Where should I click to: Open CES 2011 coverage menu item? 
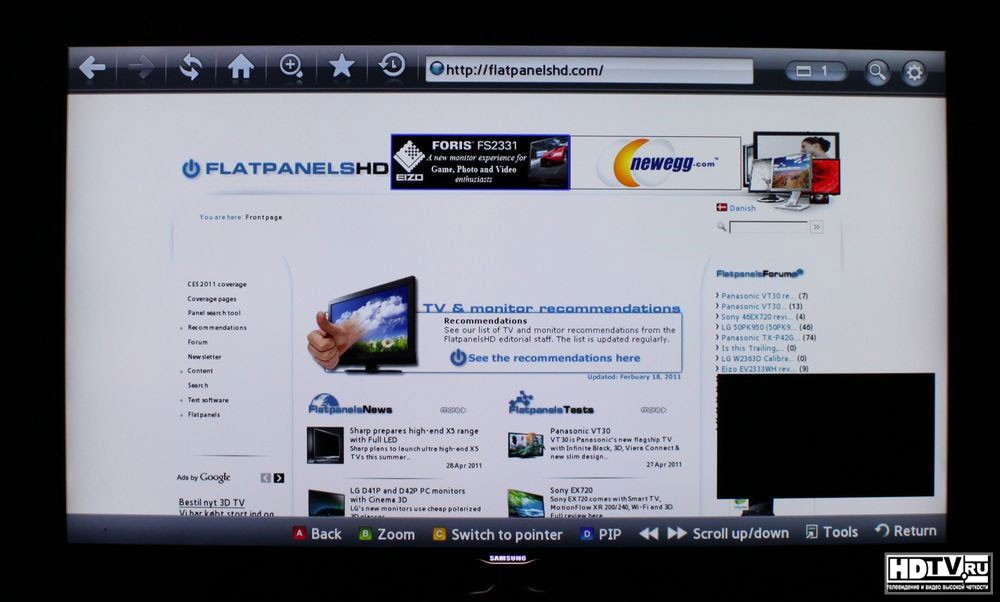point(217,284)
